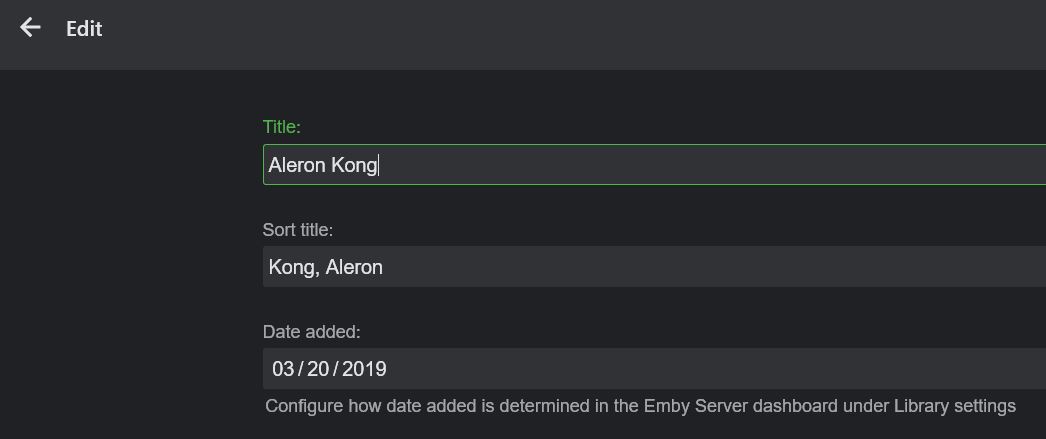Viewport: 1046px width, 439px height.
Task: Click the date added help text
Action: tap(640, 406)
